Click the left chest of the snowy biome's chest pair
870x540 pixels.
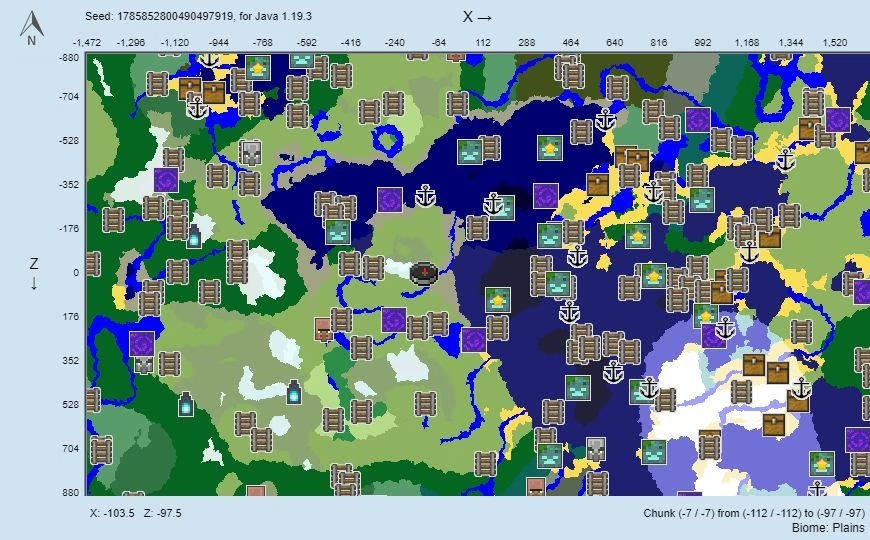[754, 365]
